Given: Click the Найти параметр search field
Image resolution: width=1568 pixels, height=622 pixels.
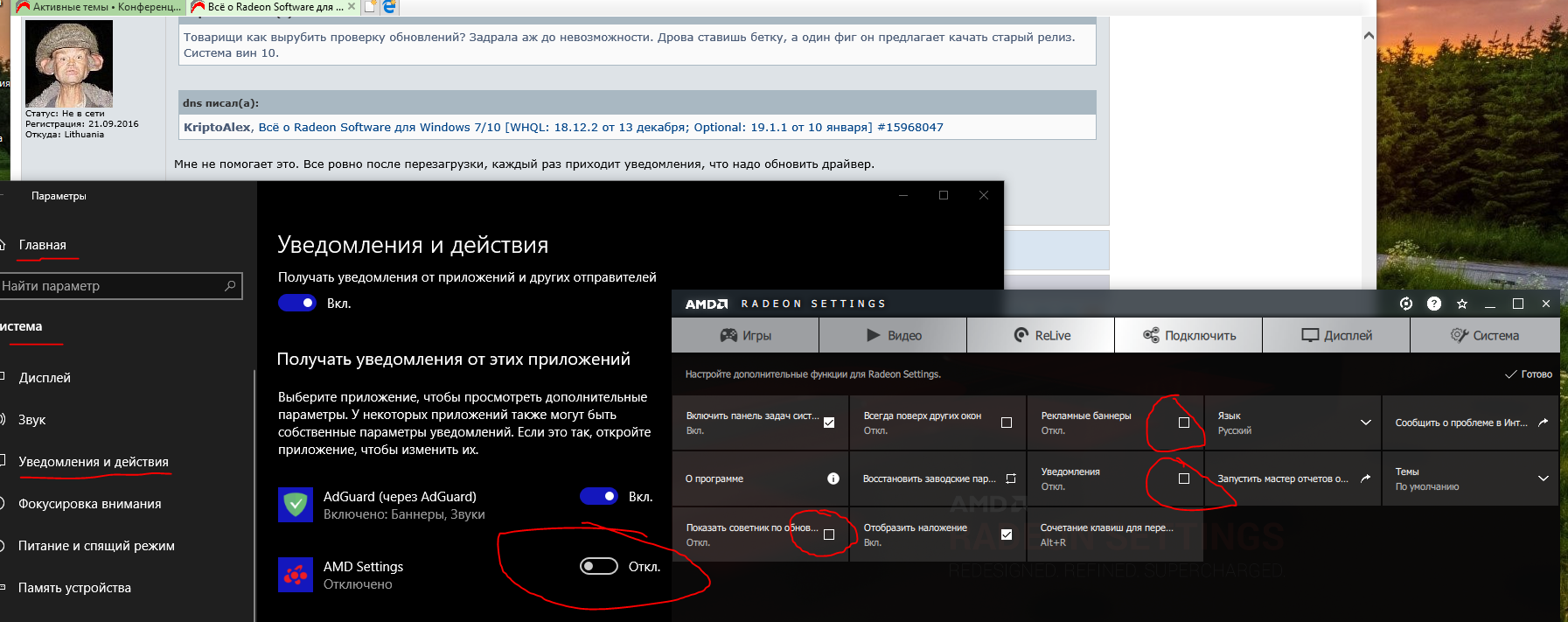Looking at the screenshot, I should pos(121,286).
